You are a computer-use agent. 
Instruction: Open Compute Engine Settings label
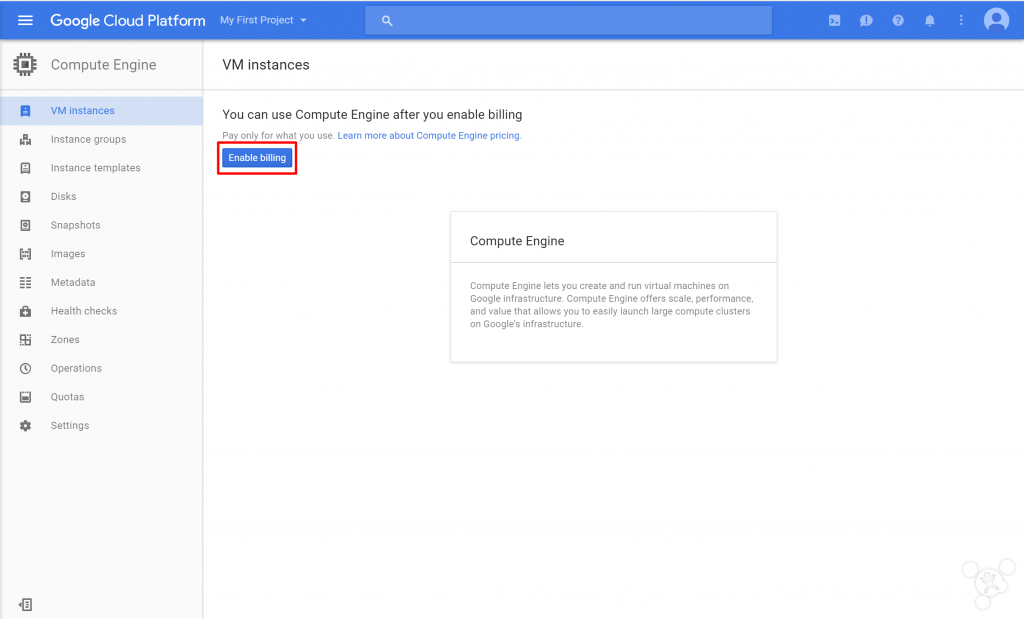coord(70,426)
